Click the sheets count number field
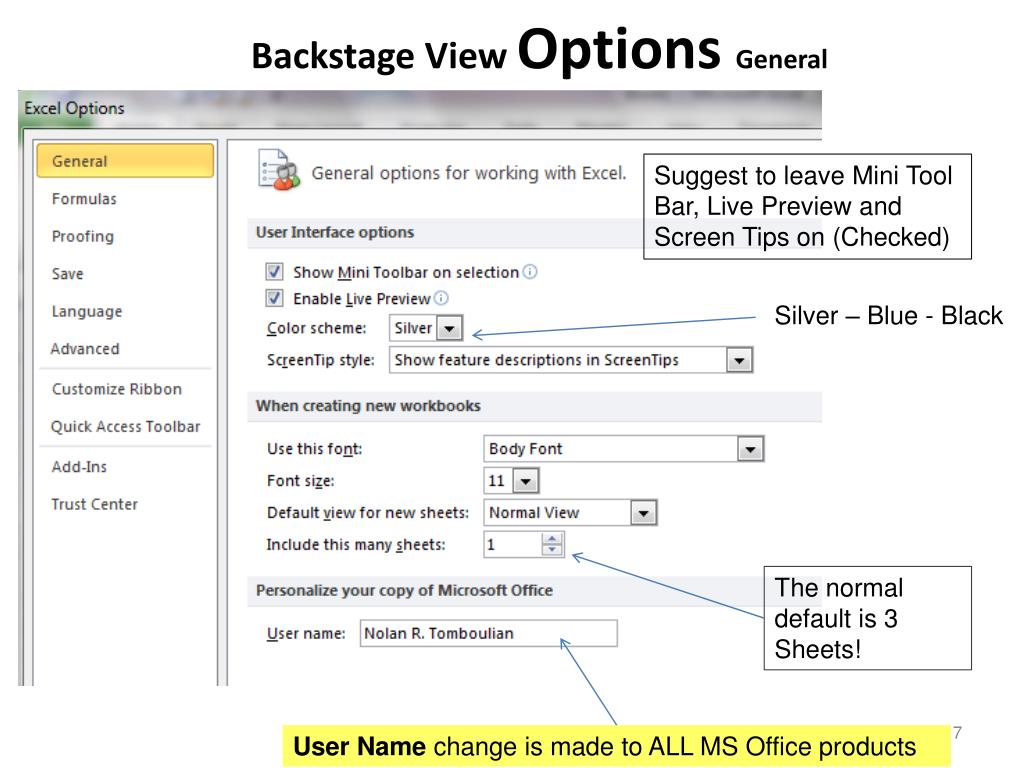1024x768 pixels. point(513,544)
